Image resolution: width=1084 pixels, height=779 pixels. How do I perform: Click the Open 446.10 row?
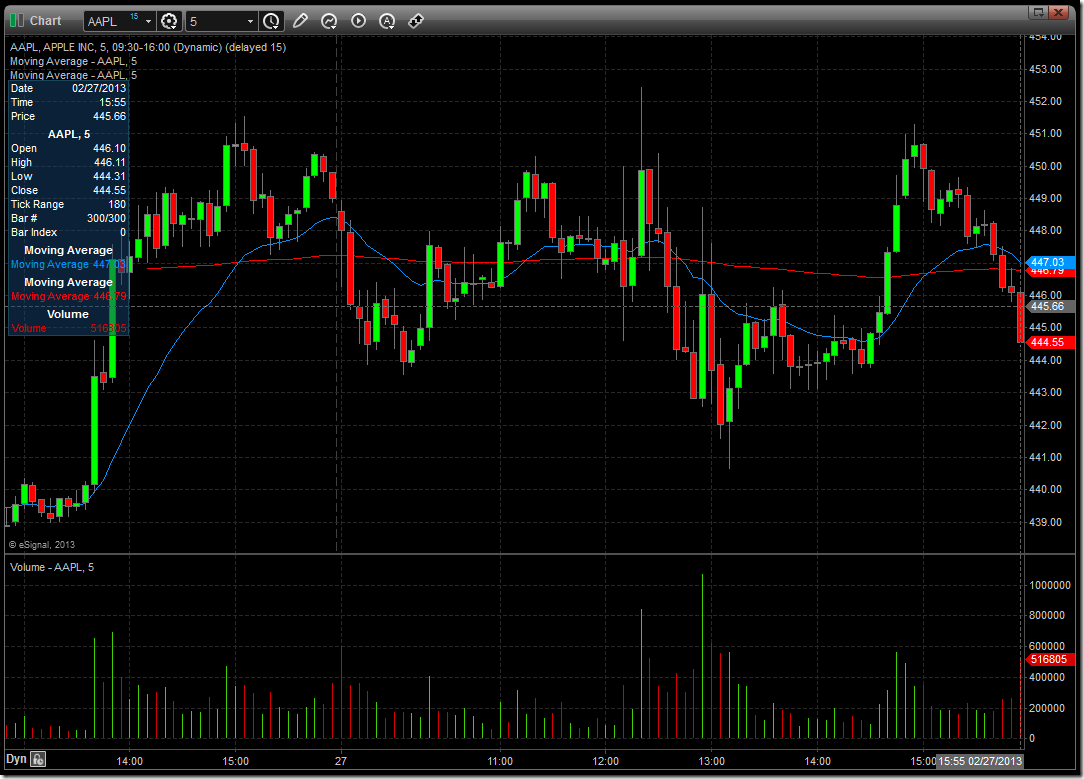click(x=68, y=148)
